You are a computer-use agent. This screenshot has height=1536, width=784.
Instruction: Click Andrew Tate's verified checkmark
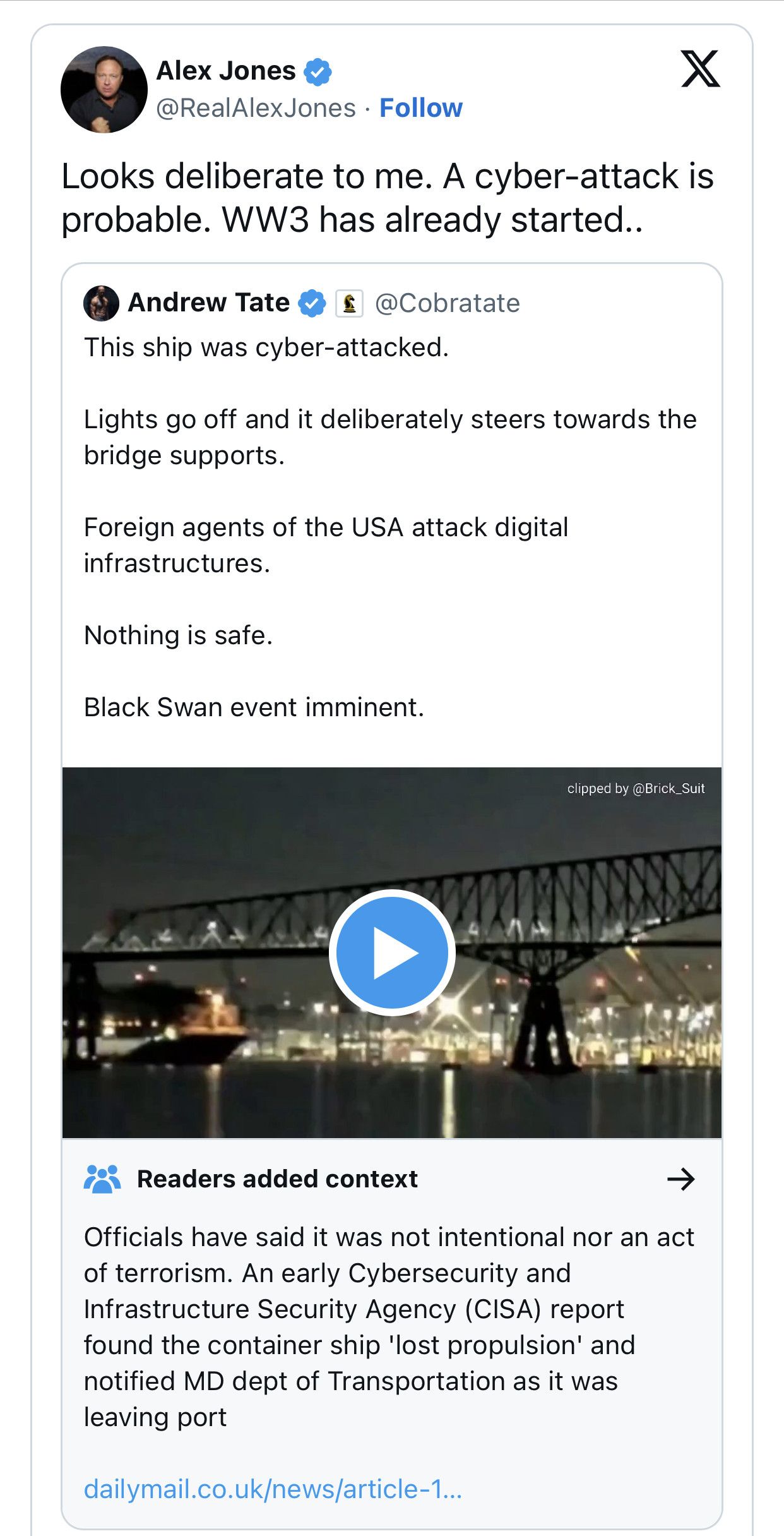[x=312, y=303]
